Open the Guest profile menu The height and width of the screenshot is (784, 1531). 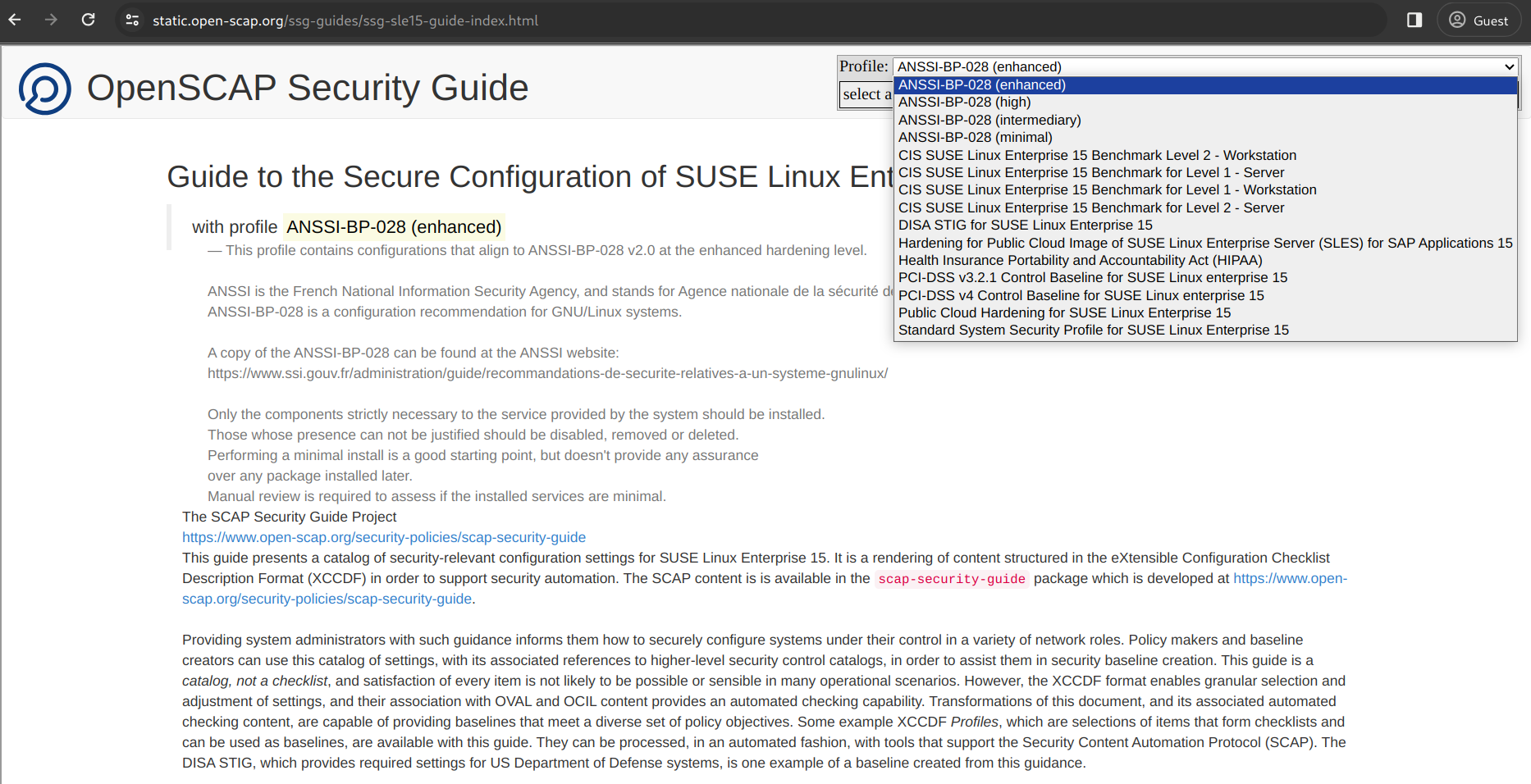tap(1478, 20)
